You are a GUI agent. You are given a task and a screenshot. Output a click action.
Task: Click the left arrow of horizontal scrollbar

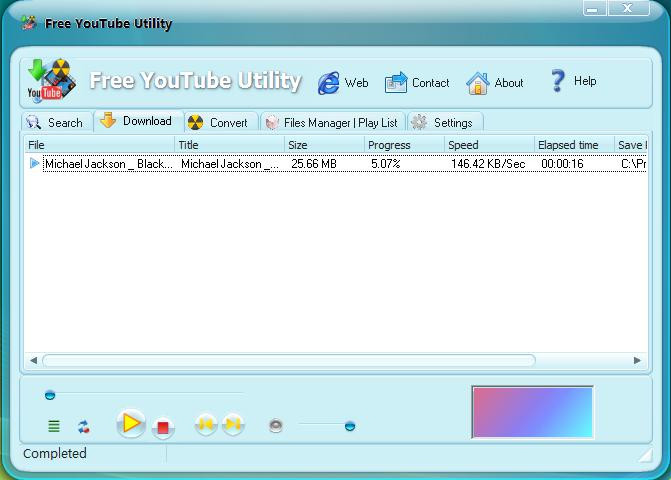(x=33, y=360)
